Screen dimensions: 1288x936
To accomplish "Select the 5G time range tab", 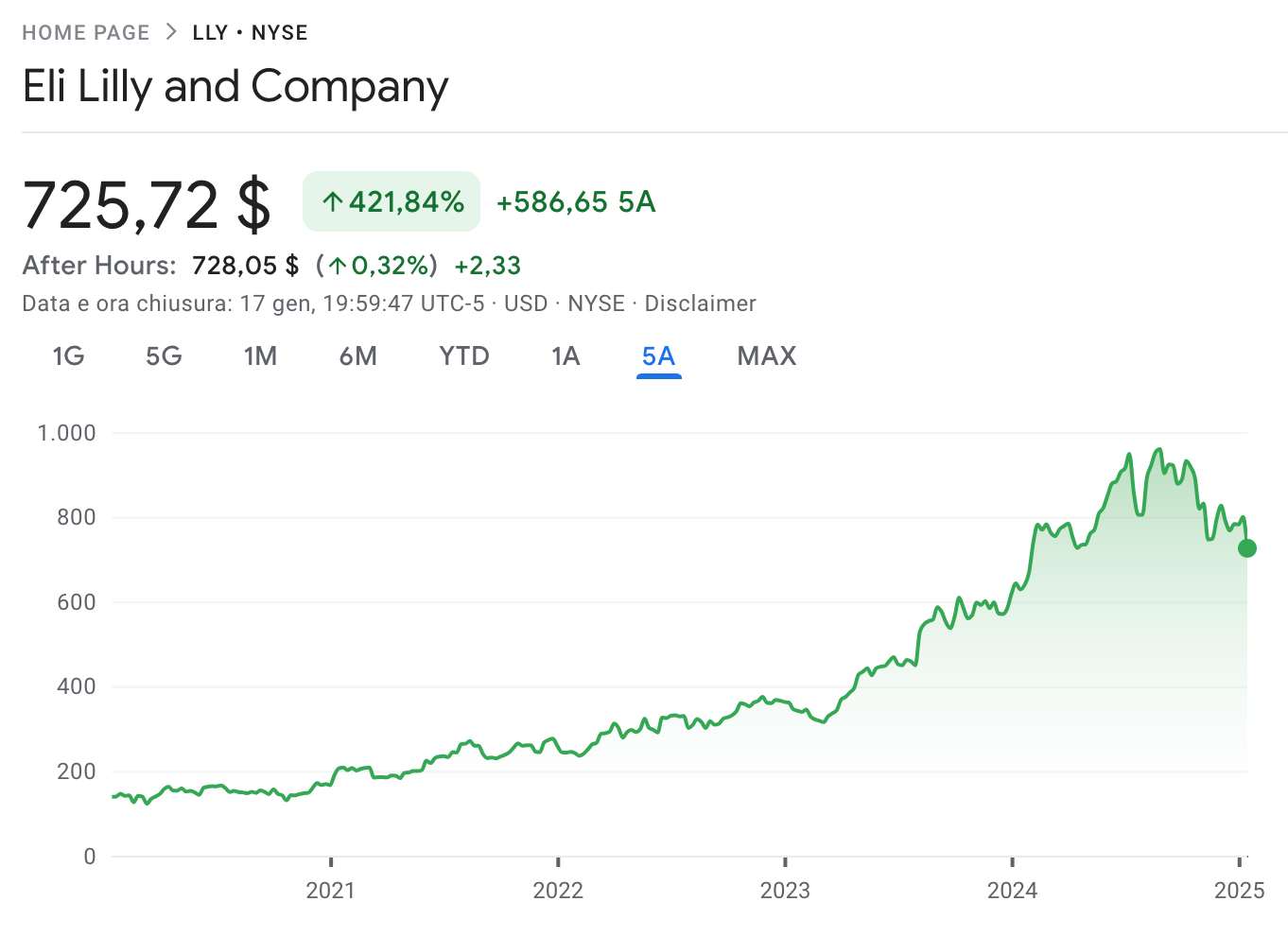I will coord(164,356).
